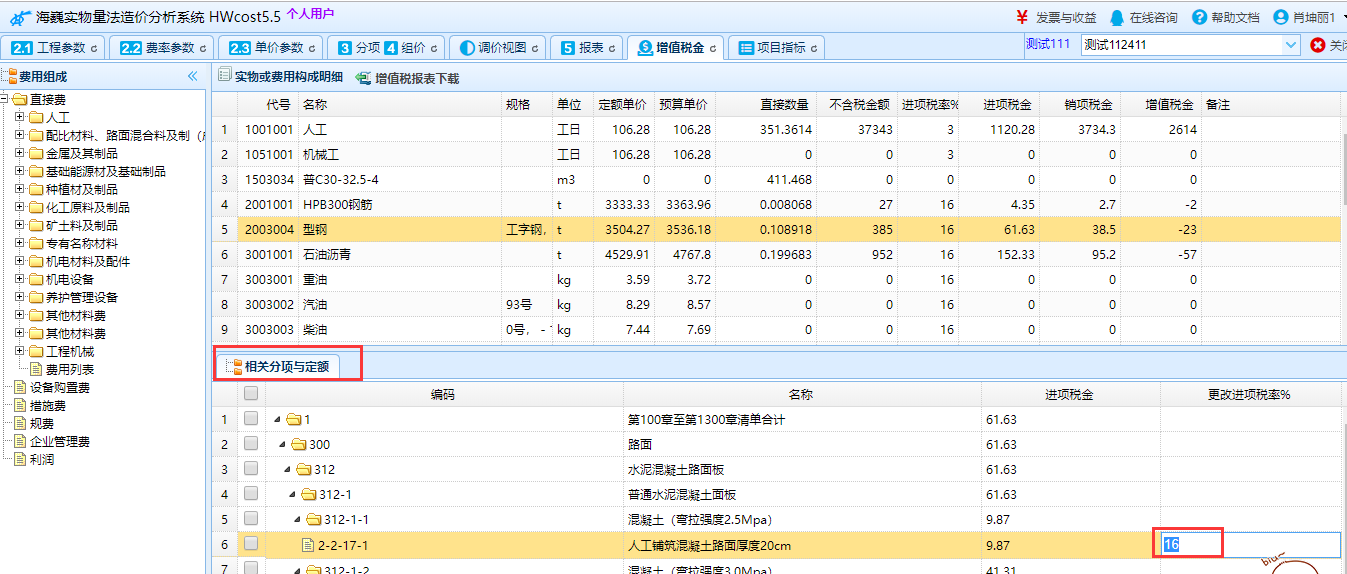Collapse the 直接费 tree node

click(x=4, y=99)
